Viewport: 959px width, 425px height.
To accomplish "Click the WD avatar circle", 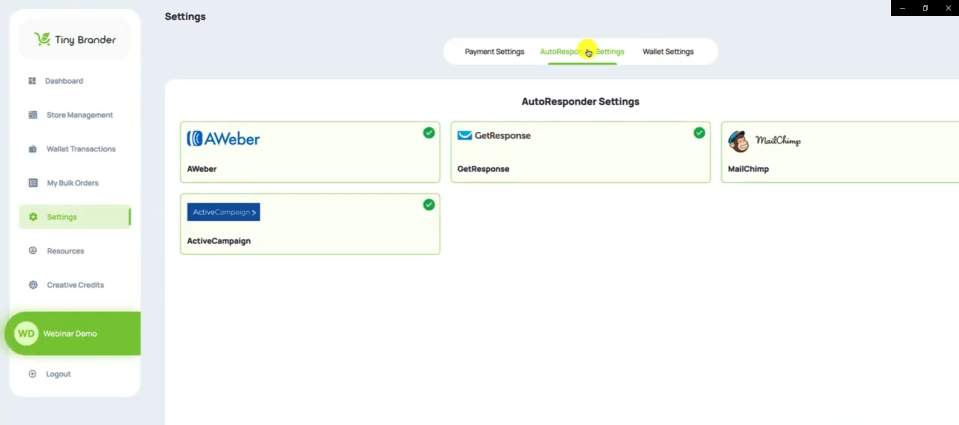I will 26,334.
